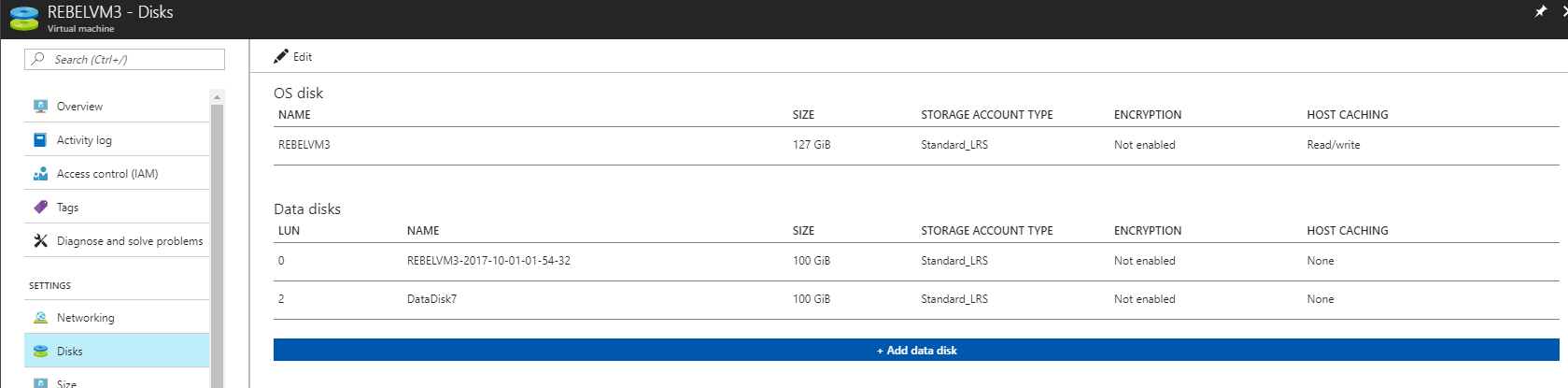Select the Disks icon in sidebar

pos(40,352)
